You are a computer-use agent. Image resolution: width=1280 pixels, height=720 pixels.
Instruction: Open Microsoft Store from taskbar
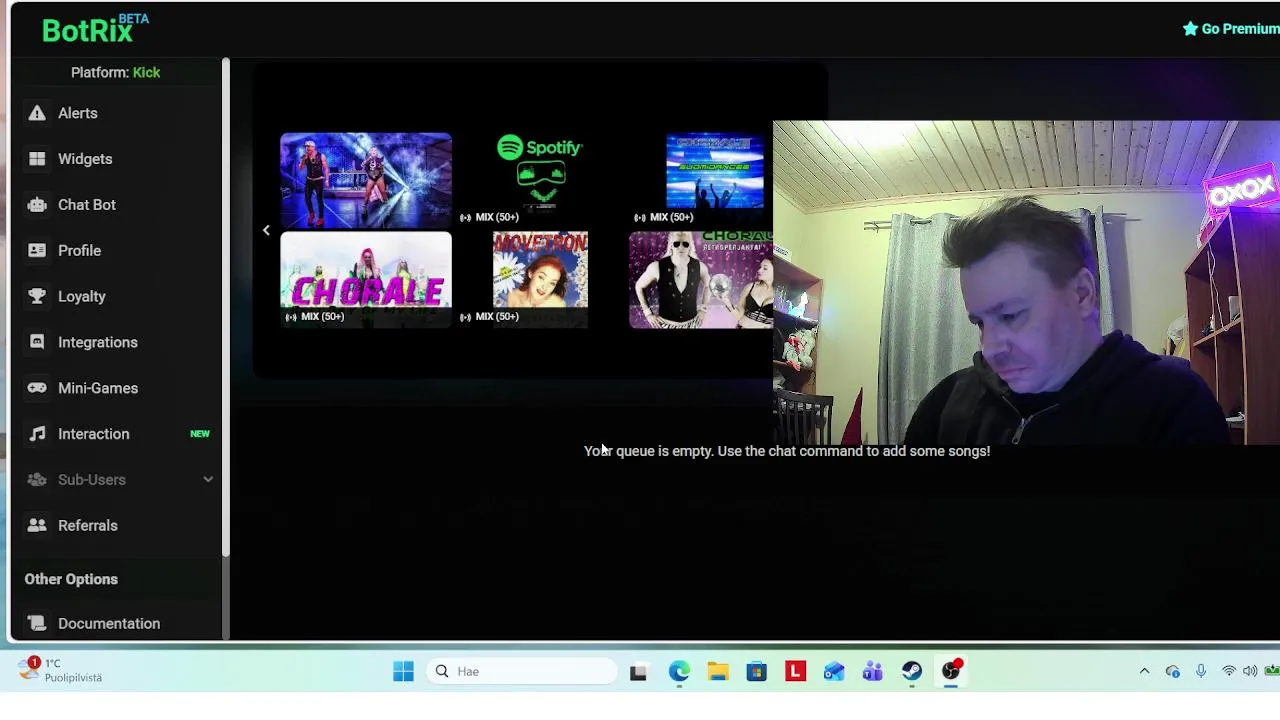(x=756, y=672)
